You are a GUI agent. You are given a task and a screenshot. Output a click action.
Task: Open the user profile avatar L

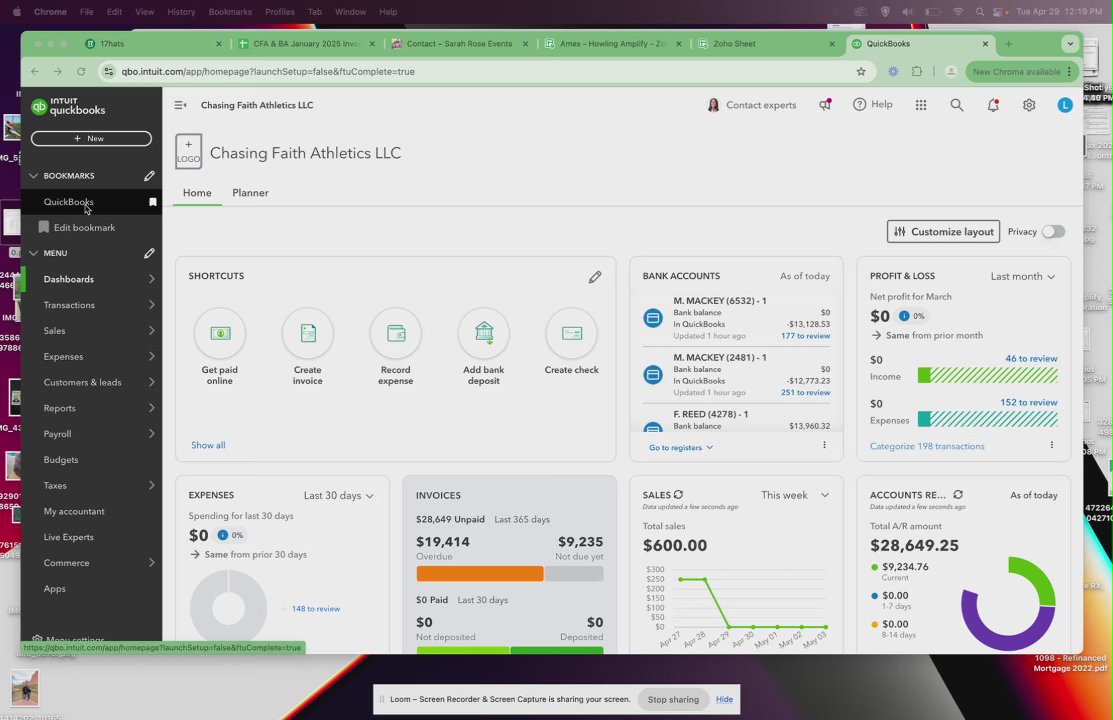pos(1065,105)
